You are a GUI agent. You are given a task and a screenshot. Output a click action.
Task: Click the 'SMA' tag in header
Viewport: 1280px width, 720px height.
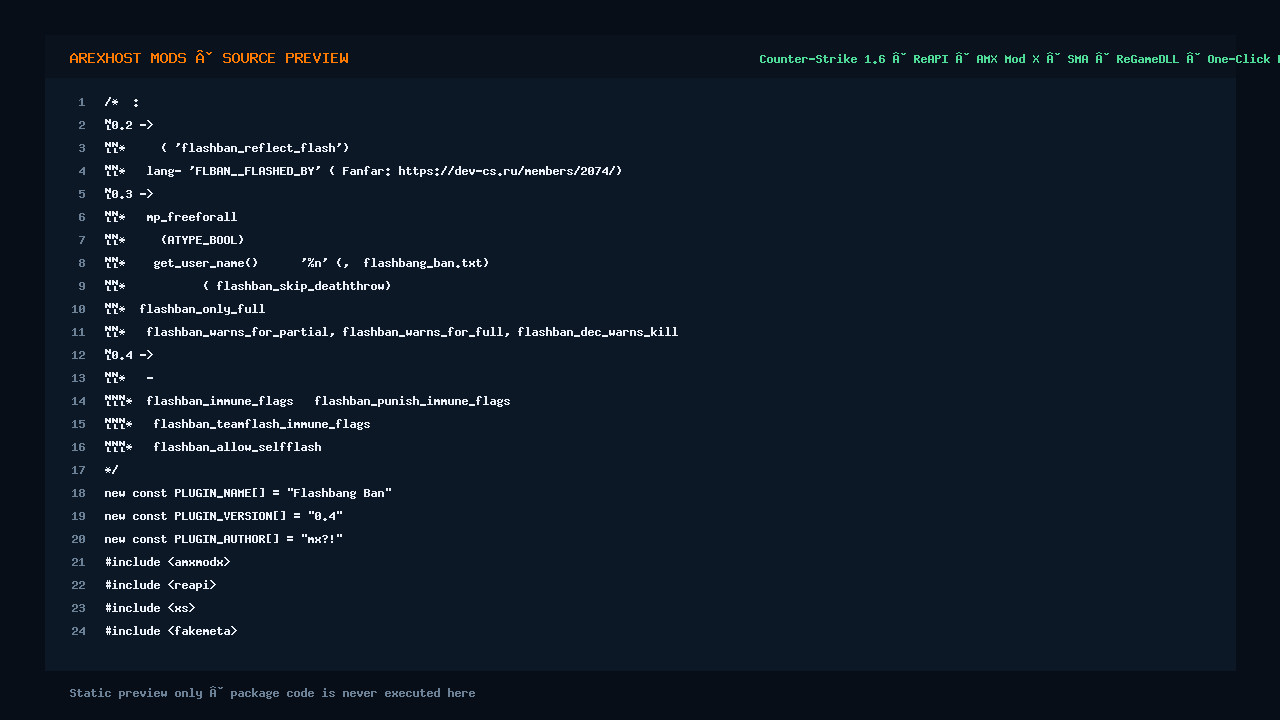(x=1078, y=59)
